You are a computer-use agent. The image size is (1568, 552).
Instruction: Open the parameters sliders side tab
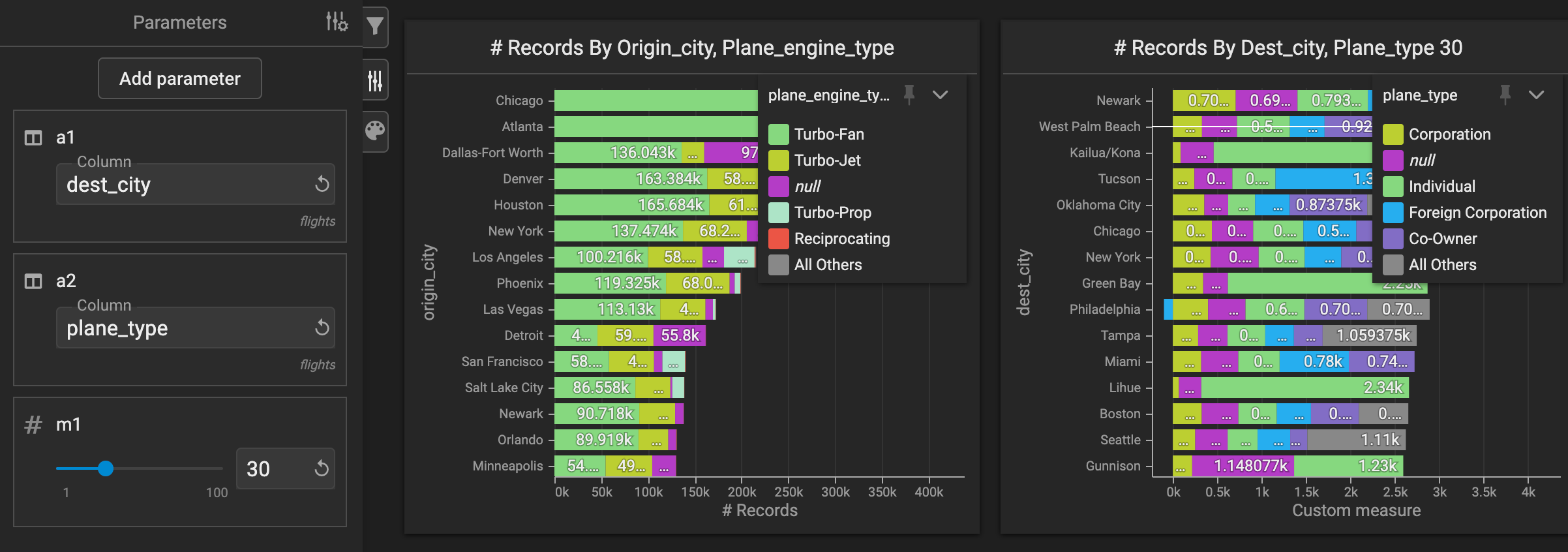(x=375, y=81)
